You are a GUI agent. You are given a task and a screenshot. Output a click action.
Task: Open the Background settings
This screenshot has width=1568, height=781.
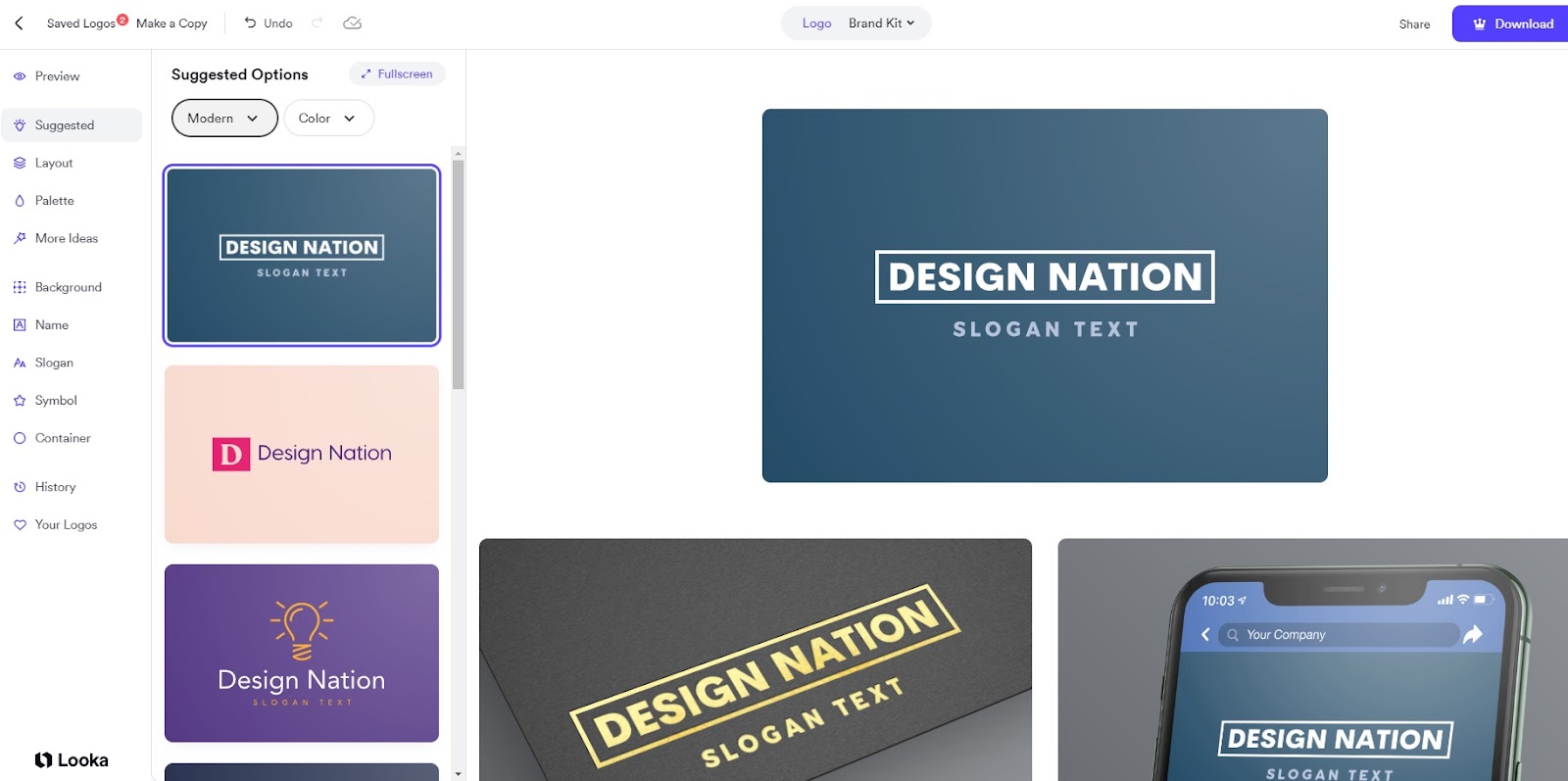point(73,287)
